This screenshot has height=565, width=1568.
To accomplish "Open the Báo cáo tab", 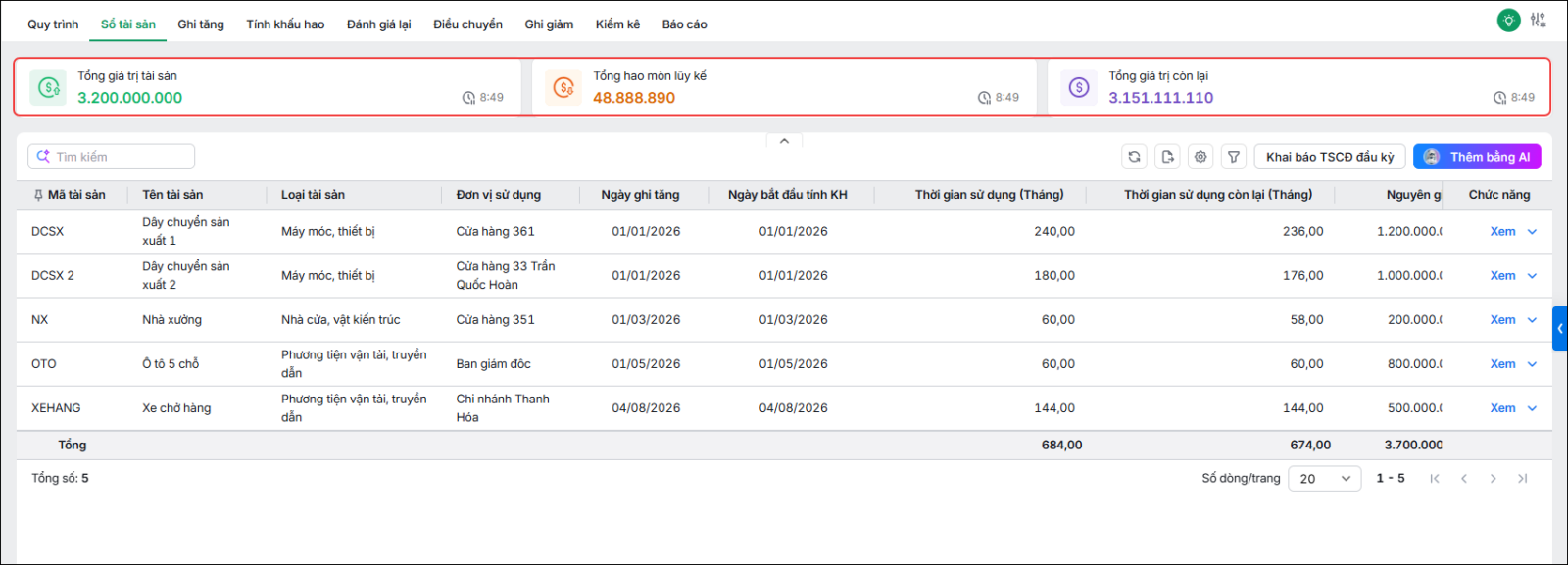I will tap(684, 24).
